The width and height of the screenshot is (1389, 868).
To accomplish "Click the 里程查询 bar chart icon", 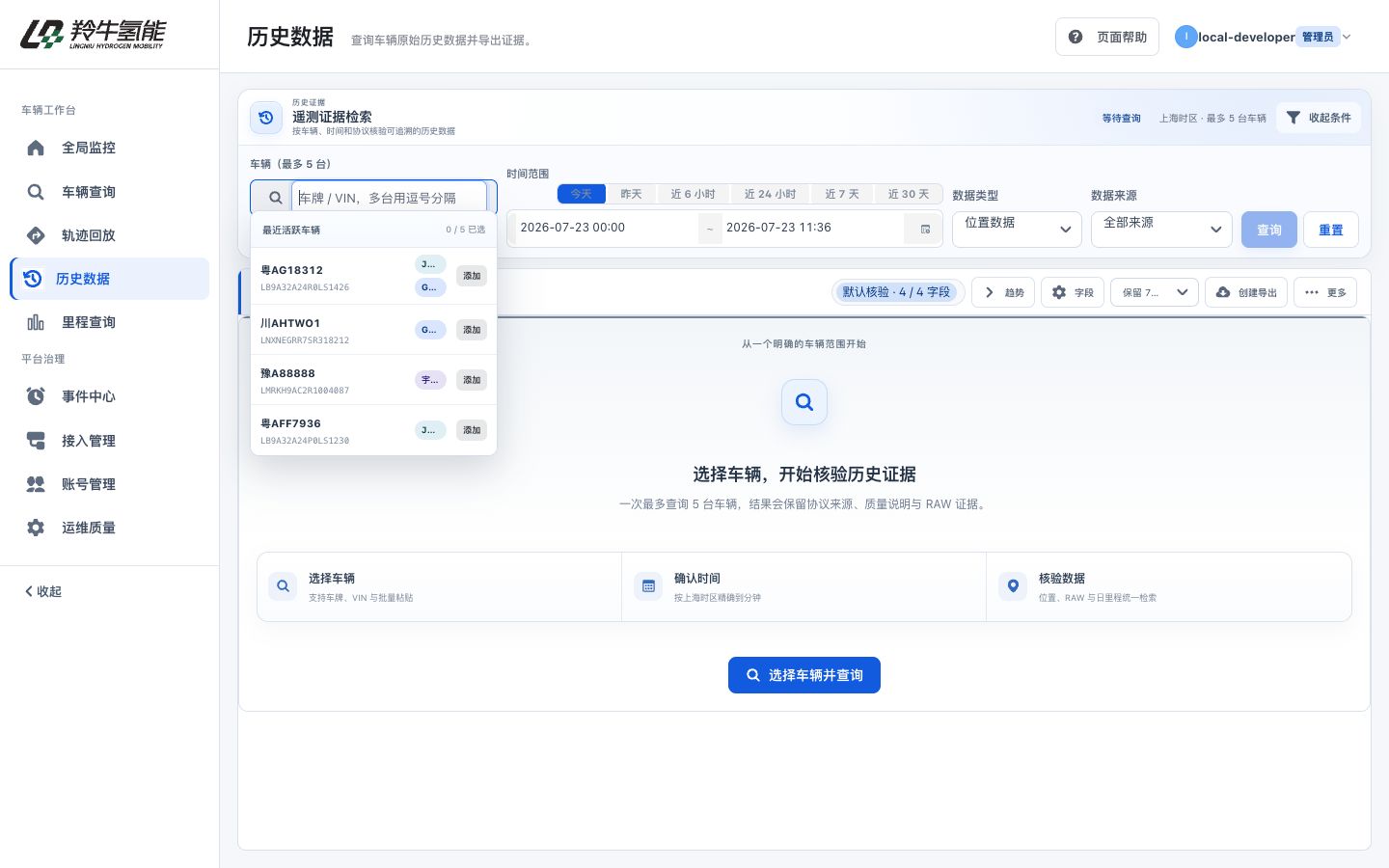I will pos(36,322).
